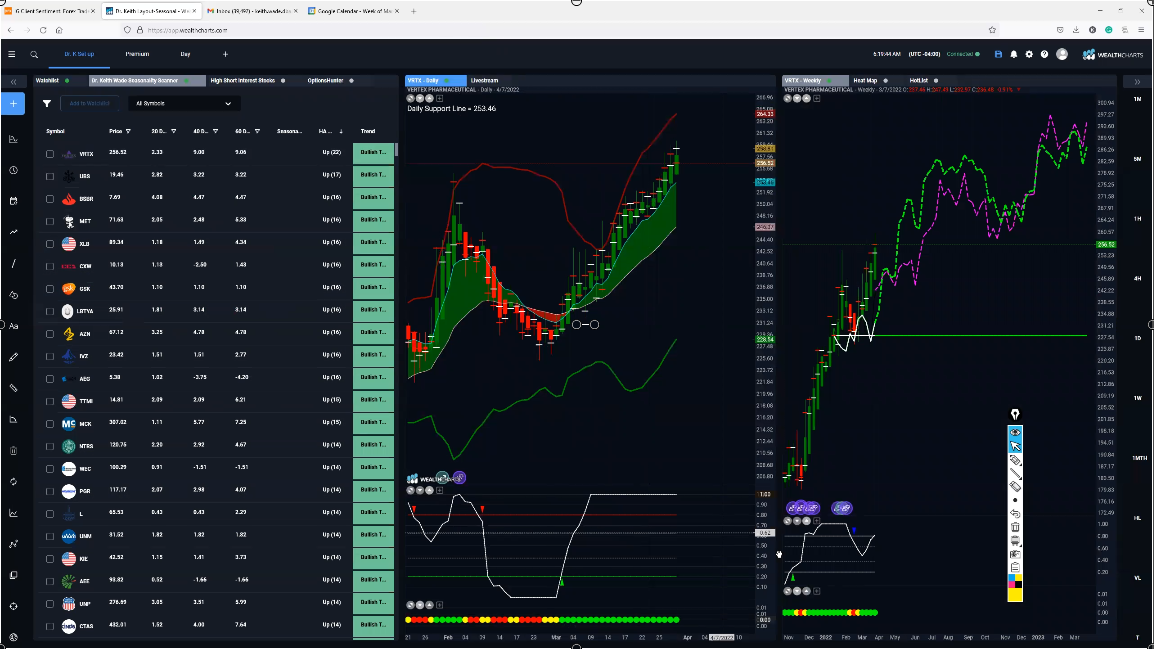
Task: Open the settings gear icon
Action: pyautogui.click(x=1029, y=54)
